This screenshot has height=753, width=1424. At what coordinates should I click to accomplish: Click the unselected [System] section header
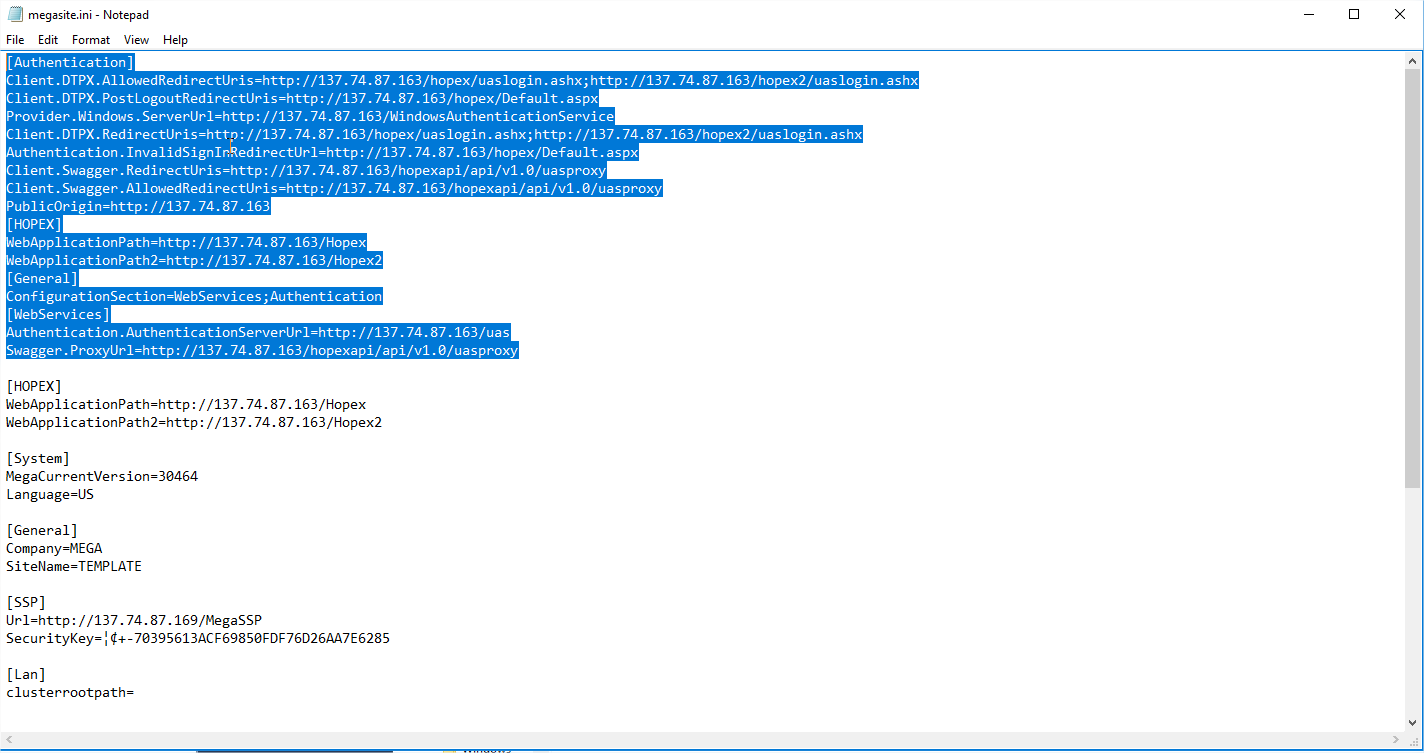[x=38, y=459]
